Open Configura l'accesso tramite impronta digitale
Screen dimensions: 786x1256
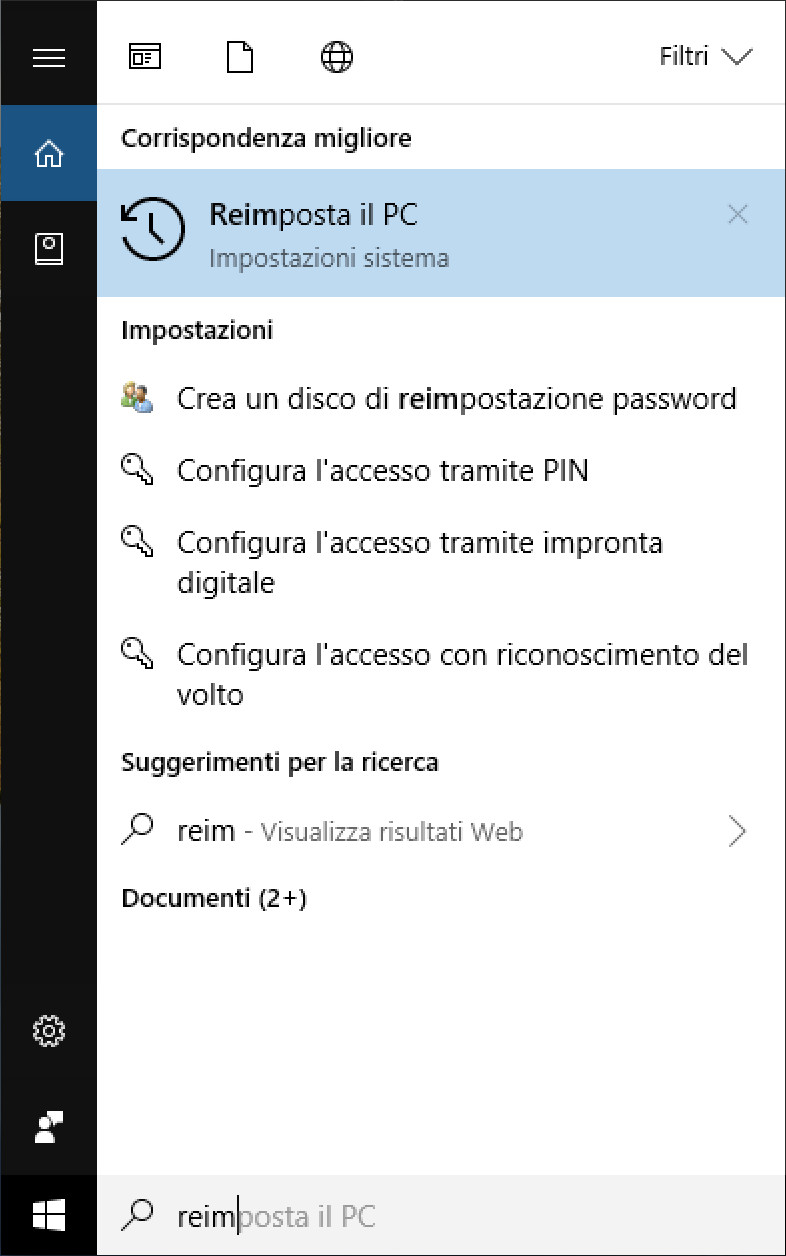(420, 562)
